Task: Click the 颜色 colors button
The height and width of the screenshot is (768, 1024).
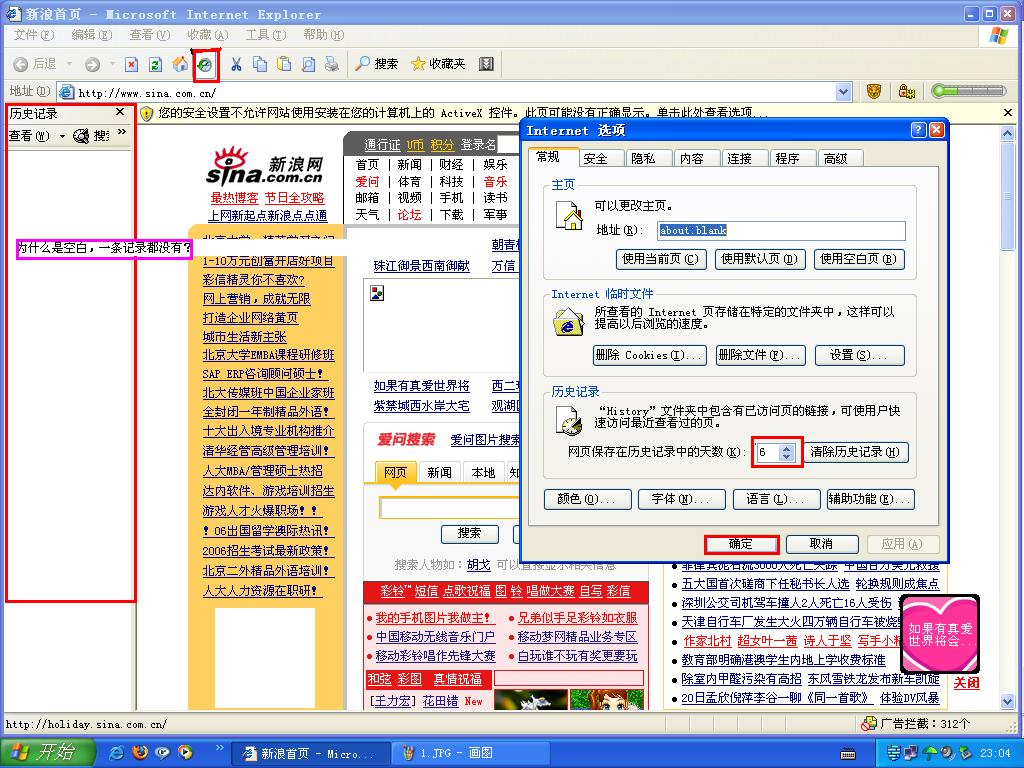Action: coord(586,499)
